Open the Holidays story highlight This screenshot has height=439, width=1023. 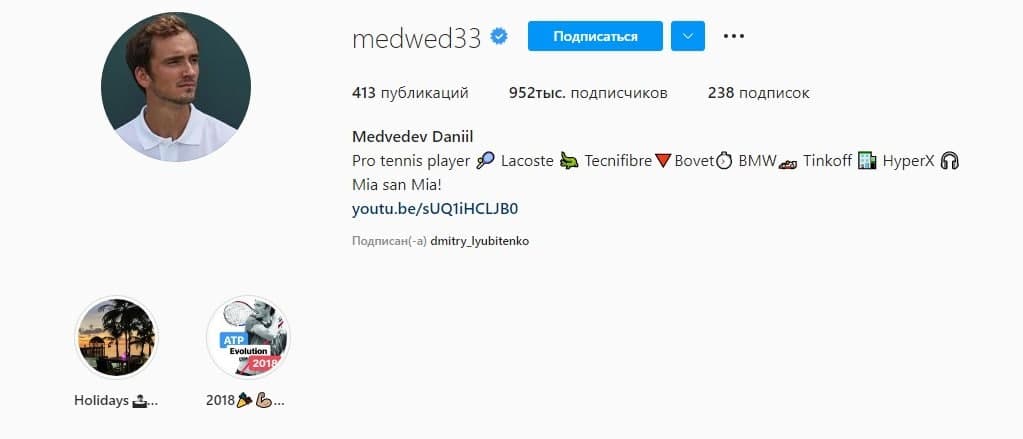117,338
